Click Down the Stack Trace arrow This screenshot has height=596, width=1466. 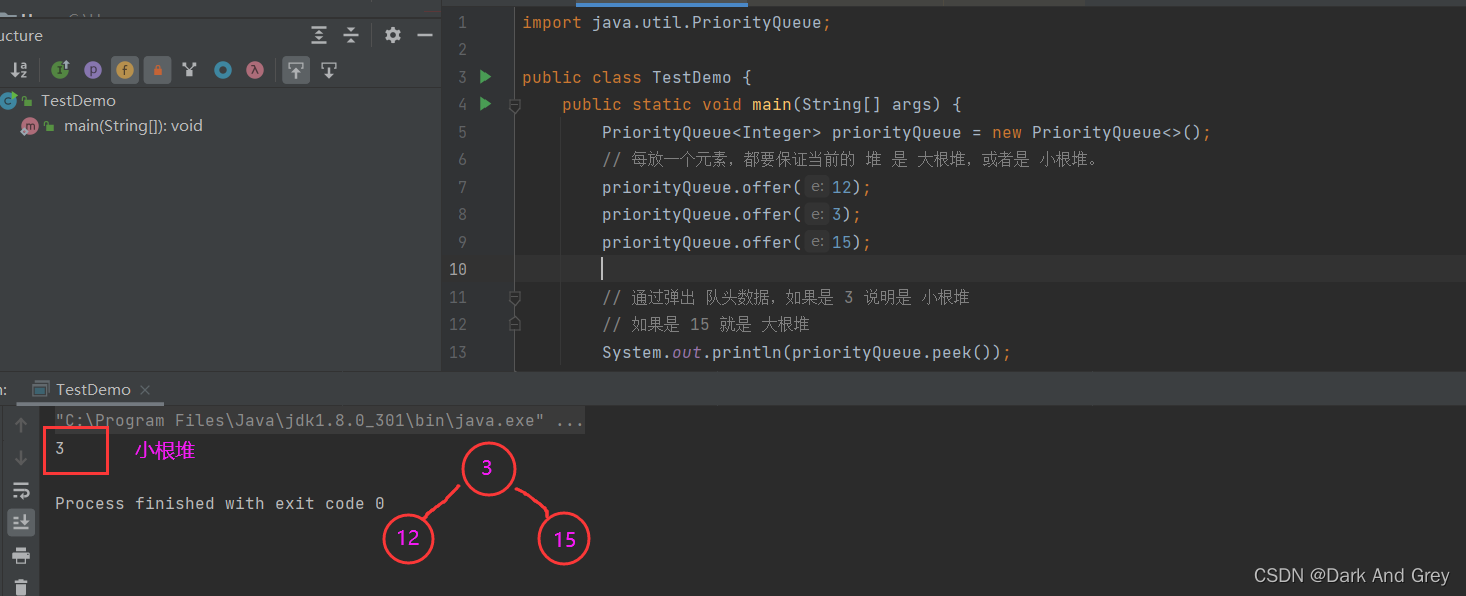coord(21,458)
